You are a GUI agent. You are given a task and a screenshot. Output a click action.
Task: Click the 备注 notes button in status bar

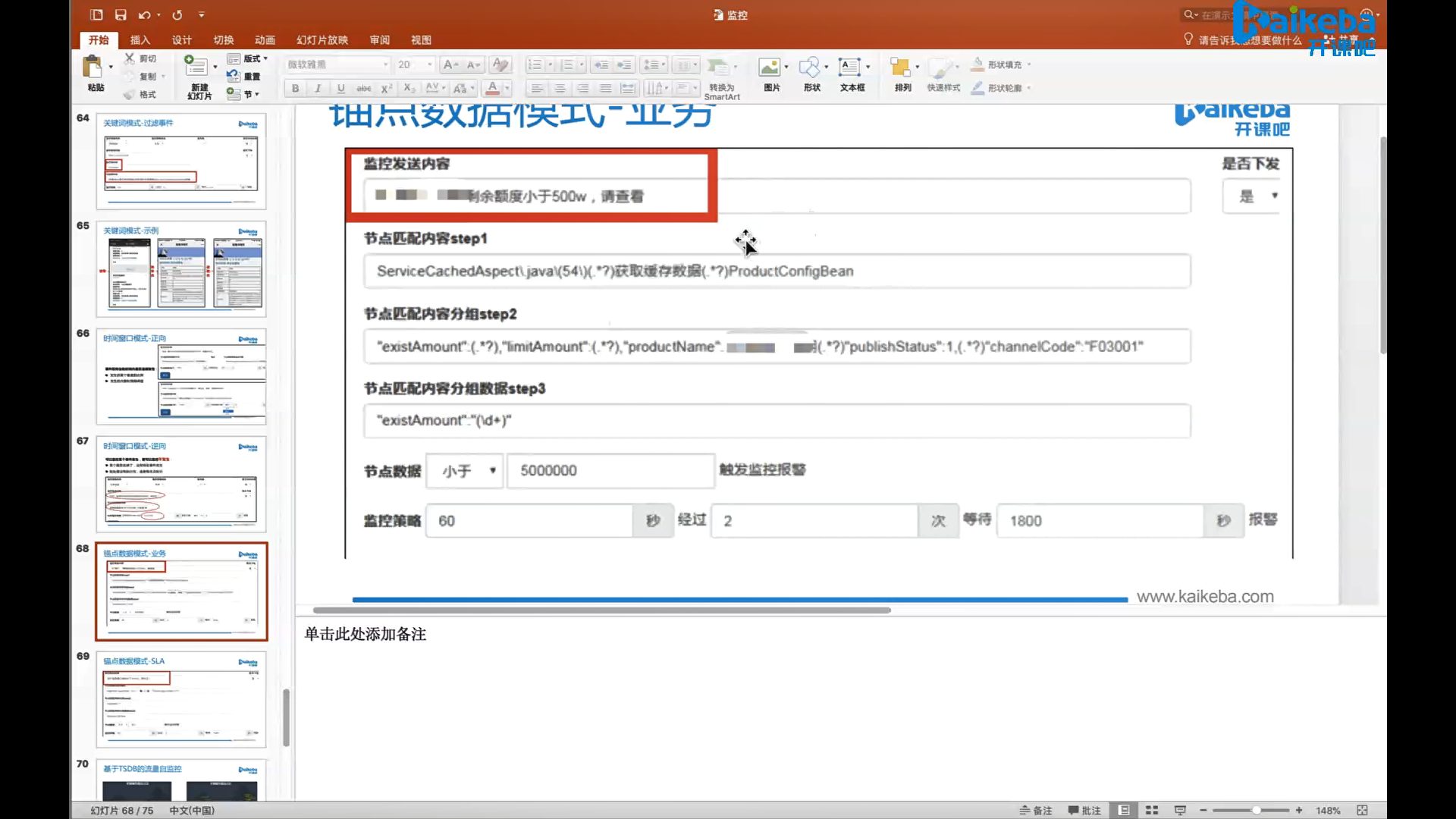point(1036,810)
